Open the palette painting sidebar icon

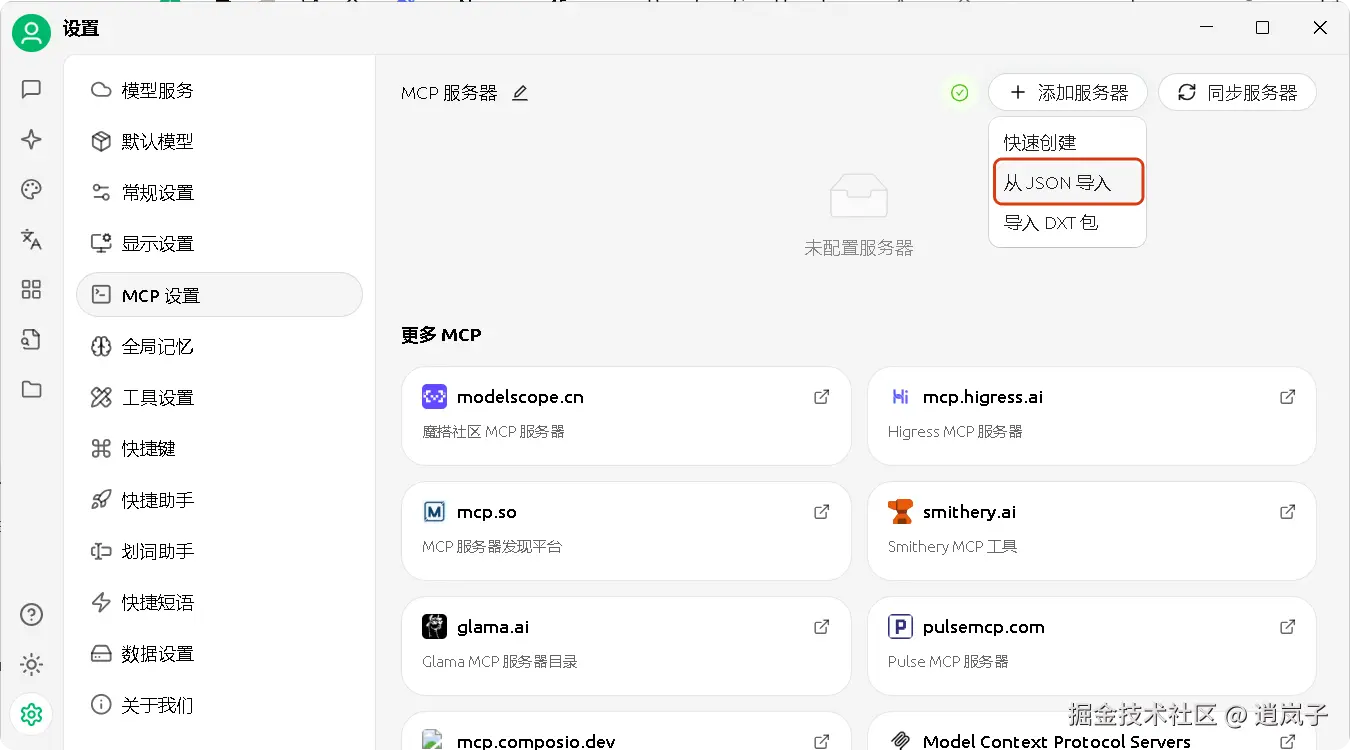(x=32, y=189)
